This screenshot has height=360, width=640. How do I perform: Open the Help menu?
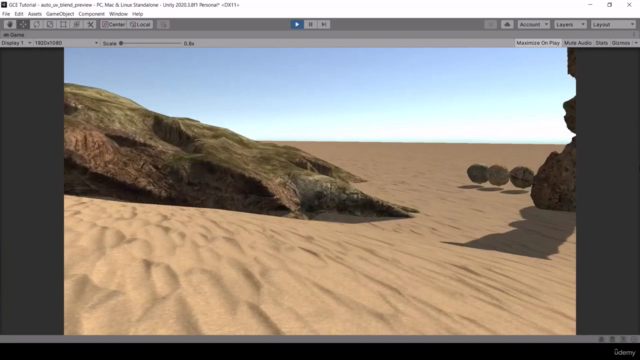pyautogui.click(x=138, y=14)
